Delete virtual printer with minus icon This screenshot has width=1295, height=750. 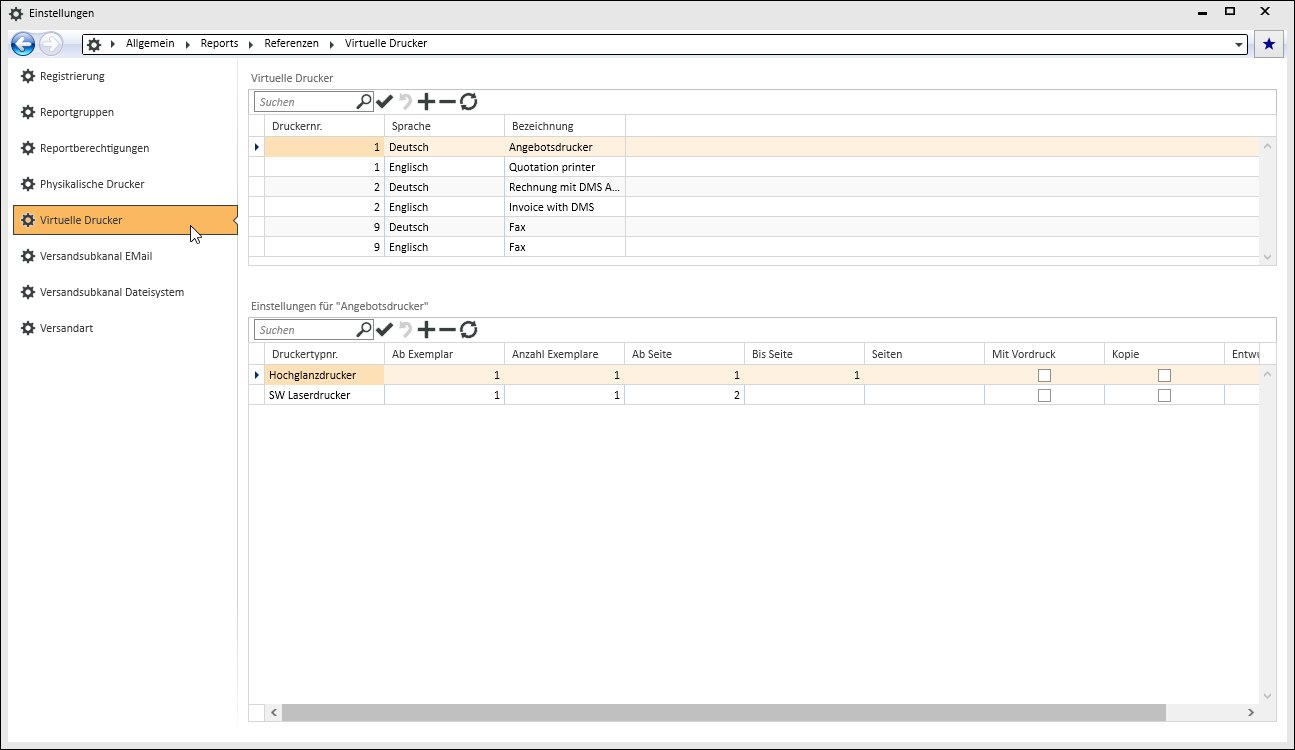[x=447, y=102]
